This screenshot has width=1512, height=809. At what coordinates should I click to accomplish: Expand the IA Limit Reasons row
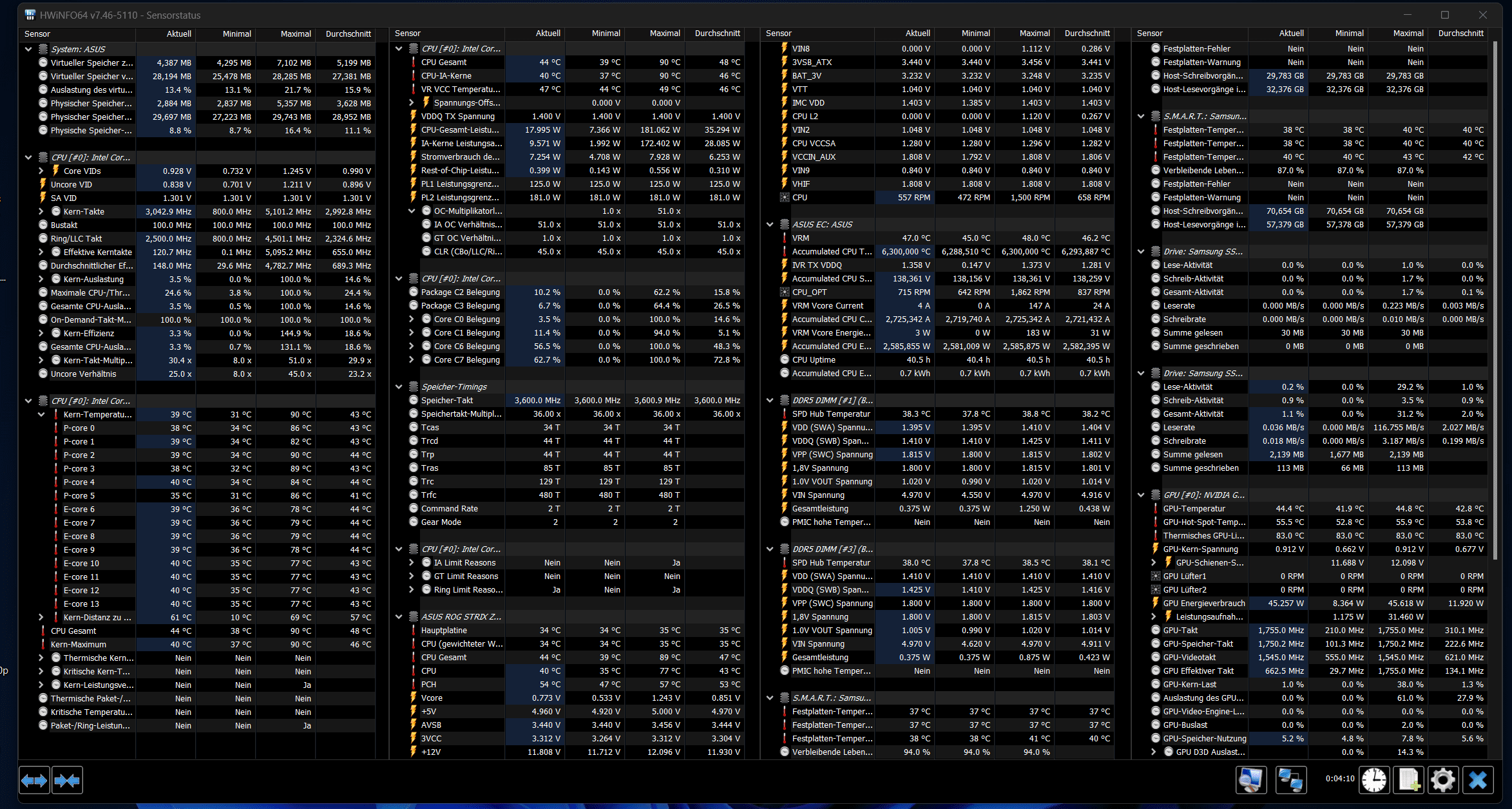412,562
